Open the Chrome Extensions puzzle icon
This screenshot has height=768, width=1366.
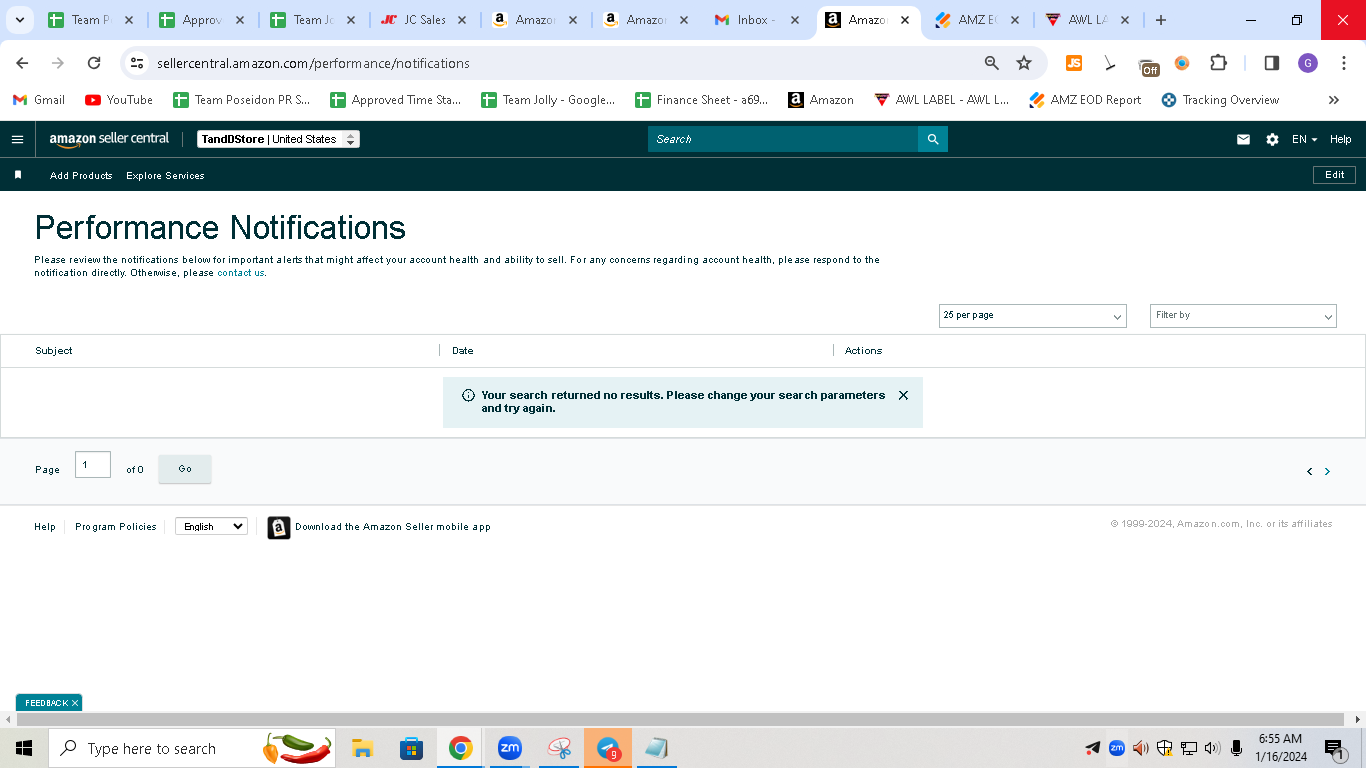1218,63
